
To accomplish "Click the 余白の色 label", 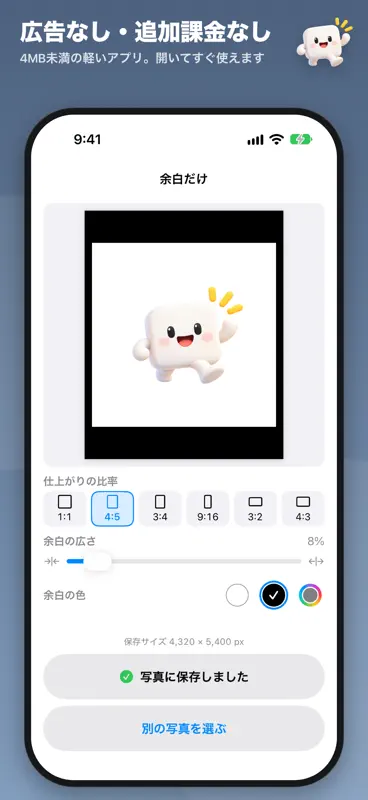I will tap(64, 595).
